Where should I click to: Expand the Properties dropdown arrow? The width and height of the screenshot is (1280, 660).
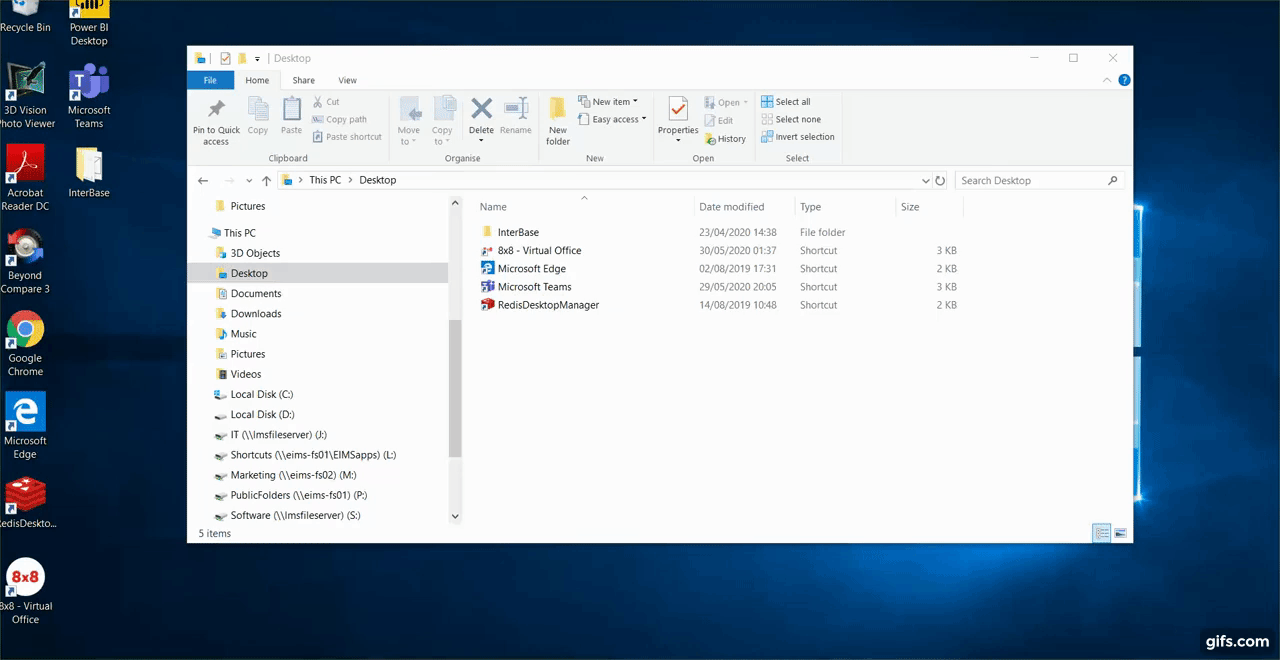pos(678,141)
